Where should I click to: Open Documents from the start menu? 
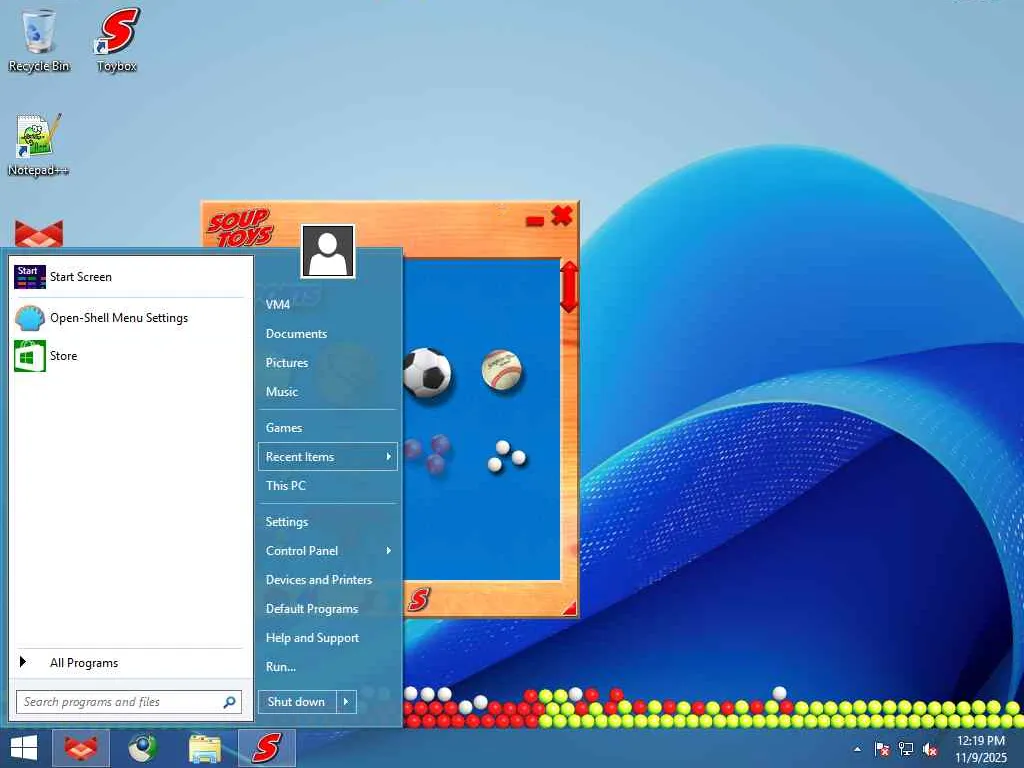[328, 334]
